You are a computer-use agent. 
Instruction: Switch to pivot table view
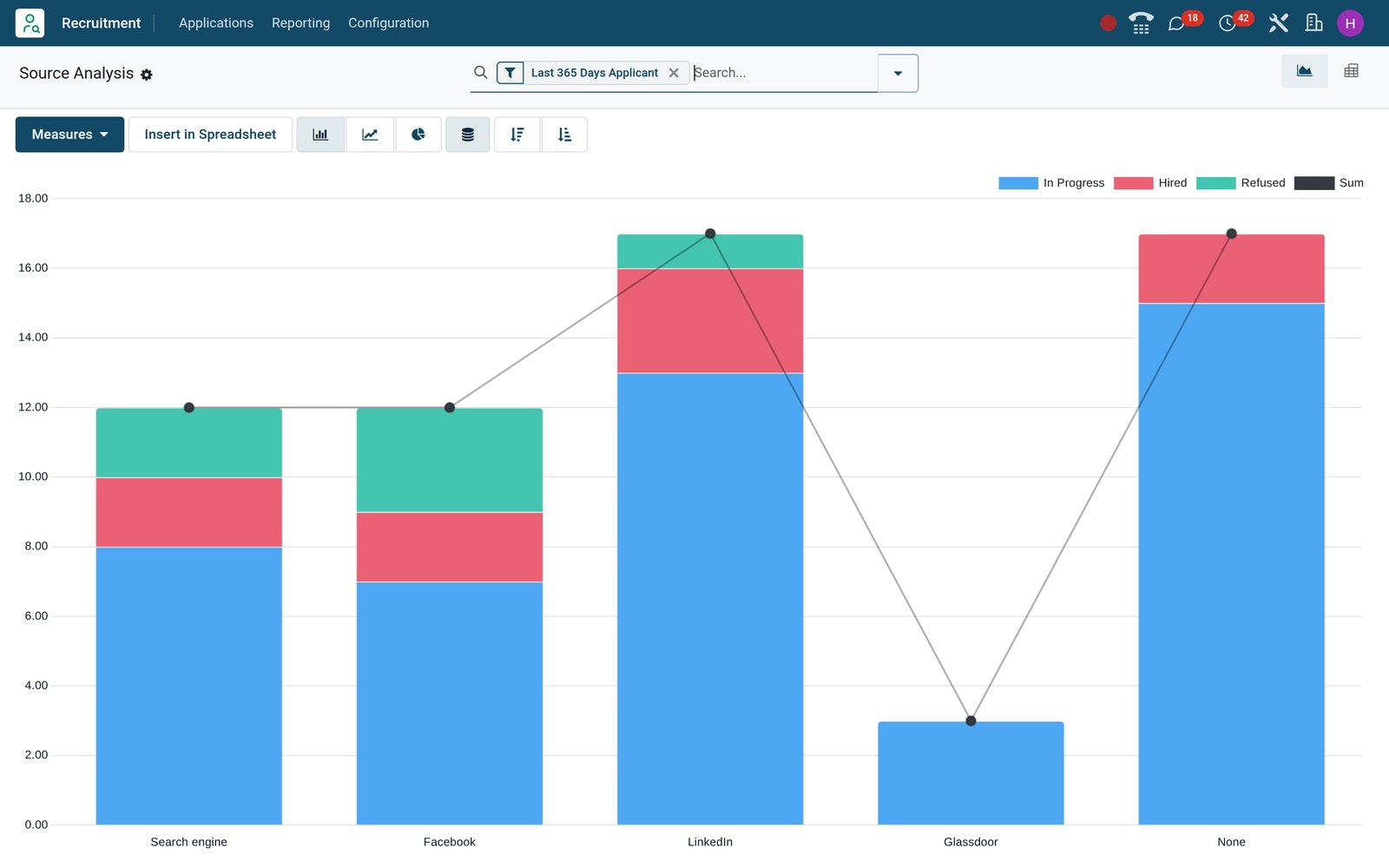[x=1351, y=71]
